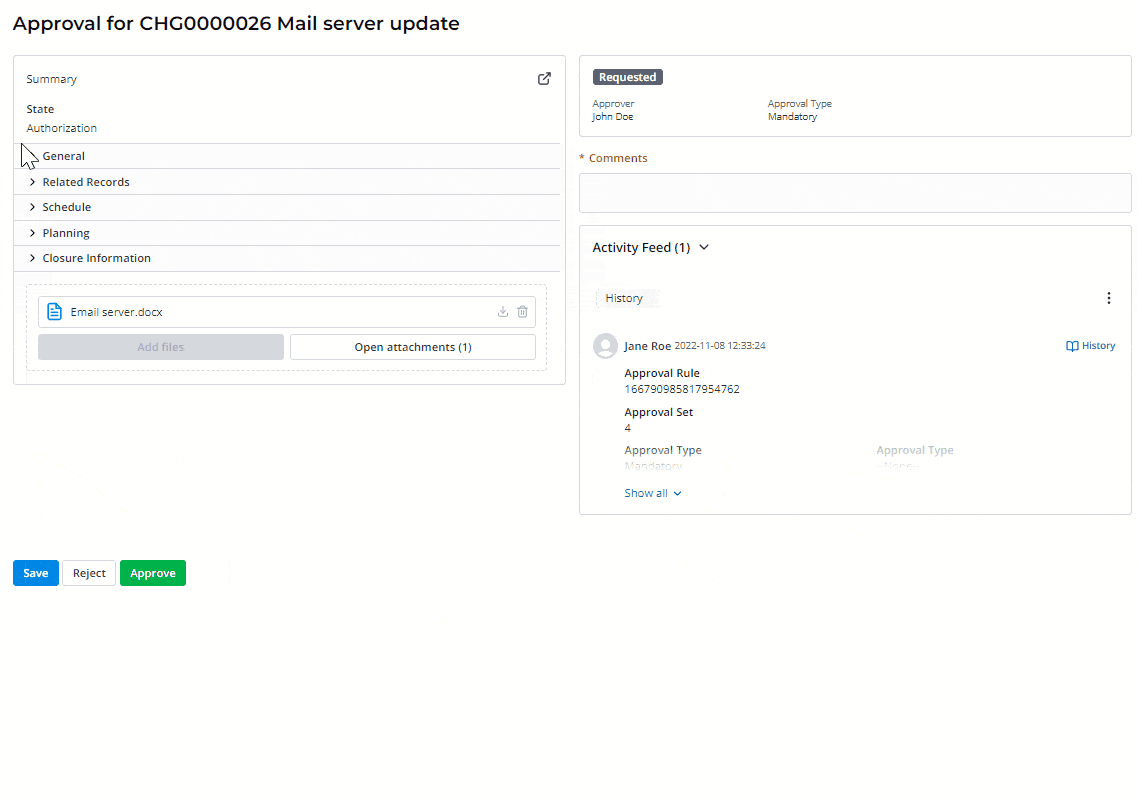Screen dimensions: 1137x799
Task: Select the History filter tab
Action: click(624, 298)
